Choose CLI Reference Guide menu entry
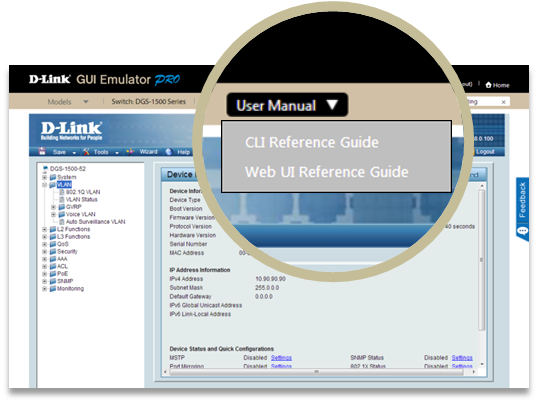 [x=312, y=142]
